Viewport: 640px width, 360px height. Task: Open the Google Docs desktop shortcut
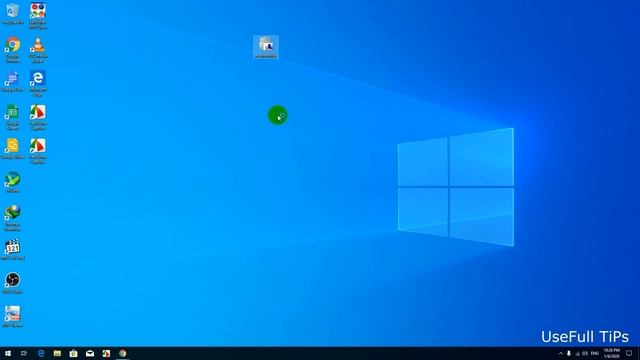pyautogui.click(x=13, y=81)
